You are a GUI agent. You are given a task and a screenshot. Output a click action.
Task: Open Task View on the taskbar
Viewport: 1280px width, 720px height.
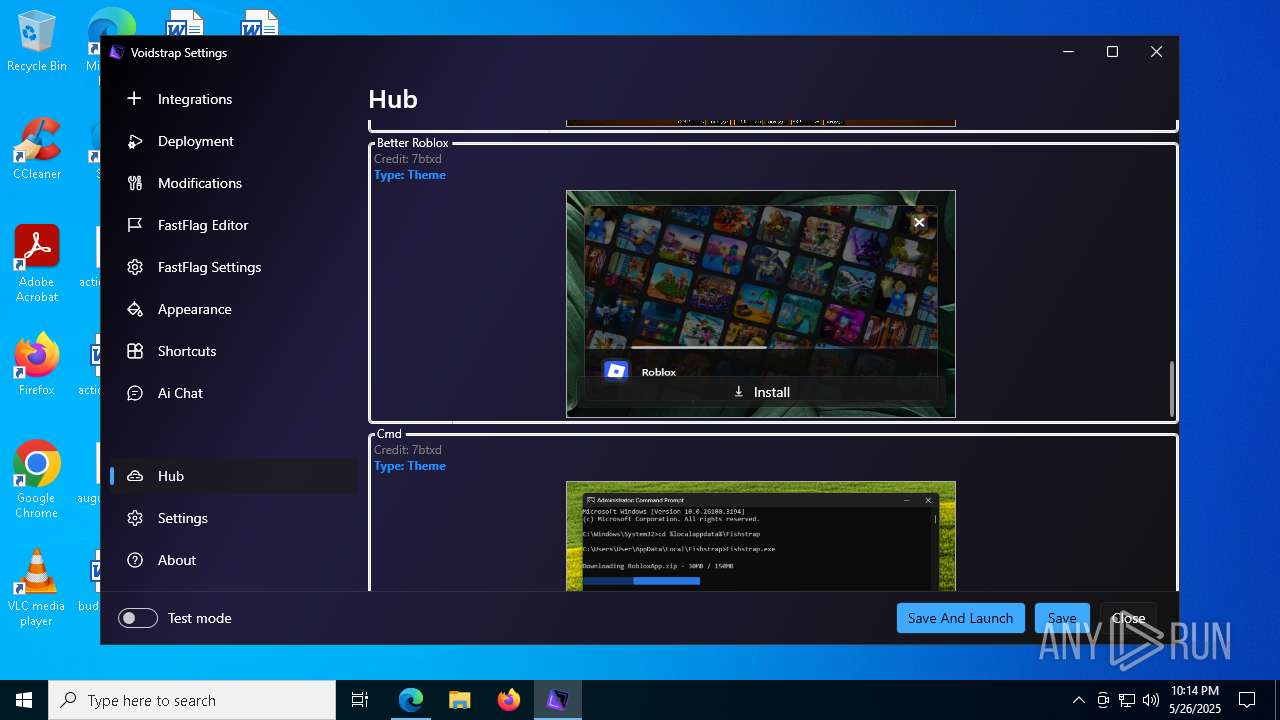(x=360, y=700)
